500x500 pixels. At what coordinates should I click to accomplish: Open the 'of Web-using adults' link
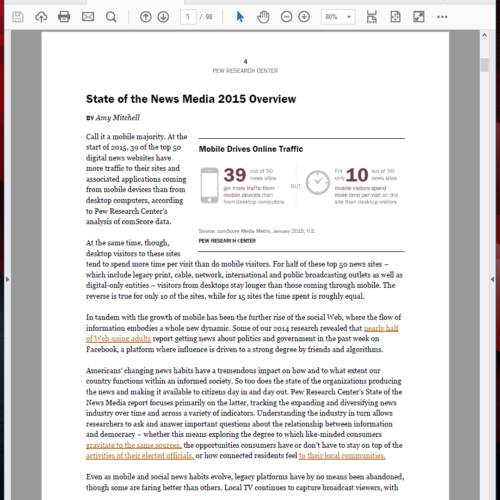click(x=118, y=339)
